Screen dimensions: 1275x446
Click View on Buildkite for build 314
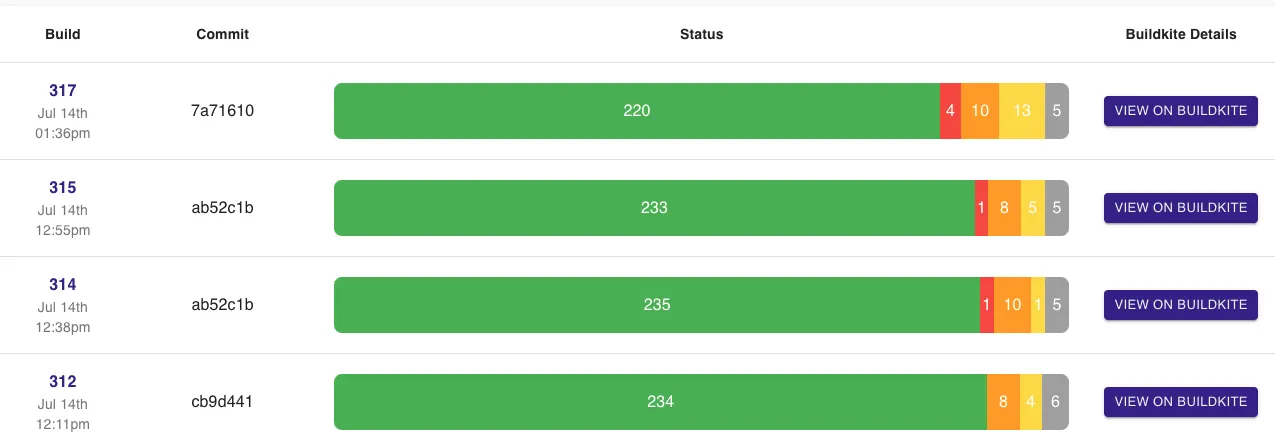[1180, 305]
